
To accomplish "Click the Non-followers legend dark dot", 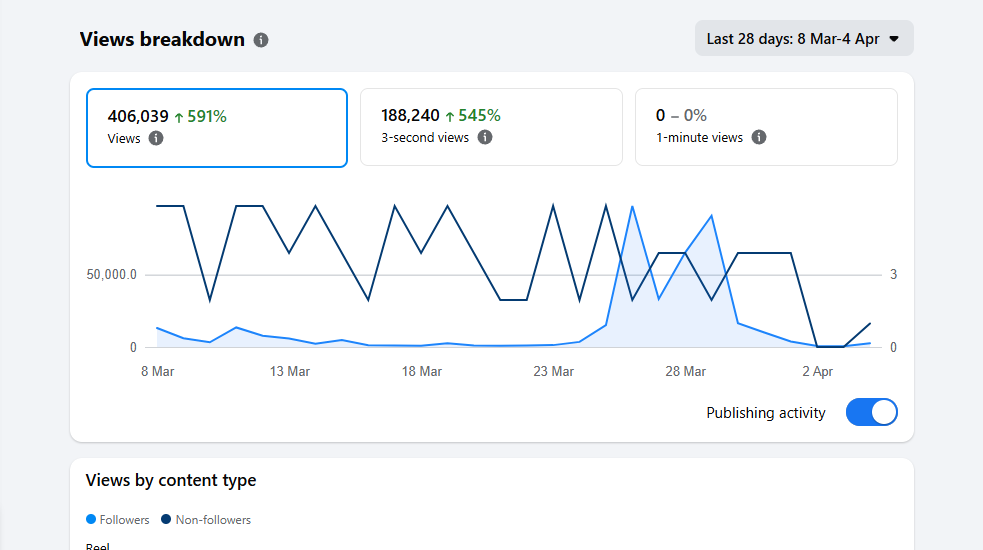I will pyautogui.click(x=167, y=520).
